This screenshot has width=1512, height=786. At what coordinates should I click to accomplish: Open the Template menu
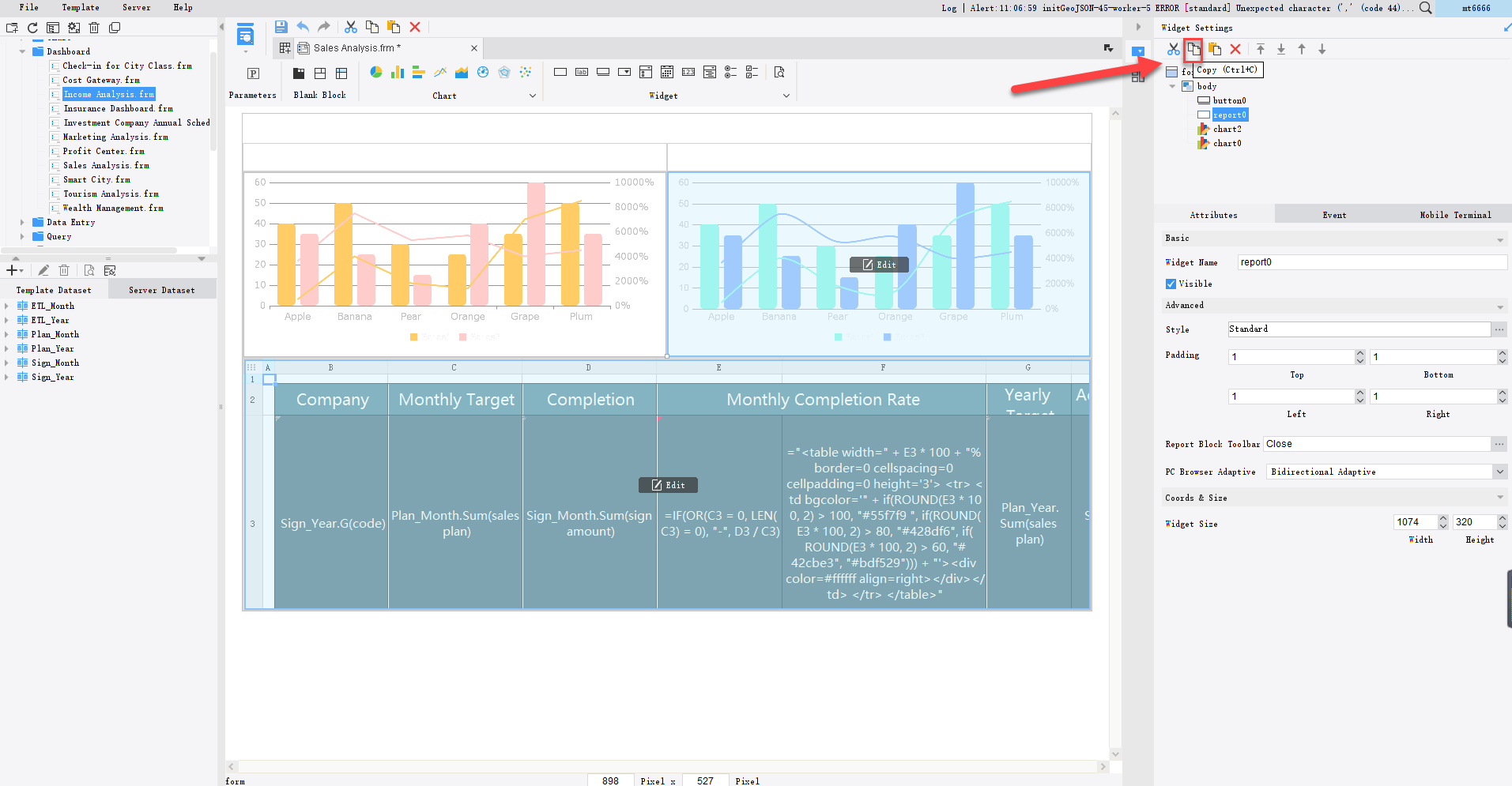point(80,7)
